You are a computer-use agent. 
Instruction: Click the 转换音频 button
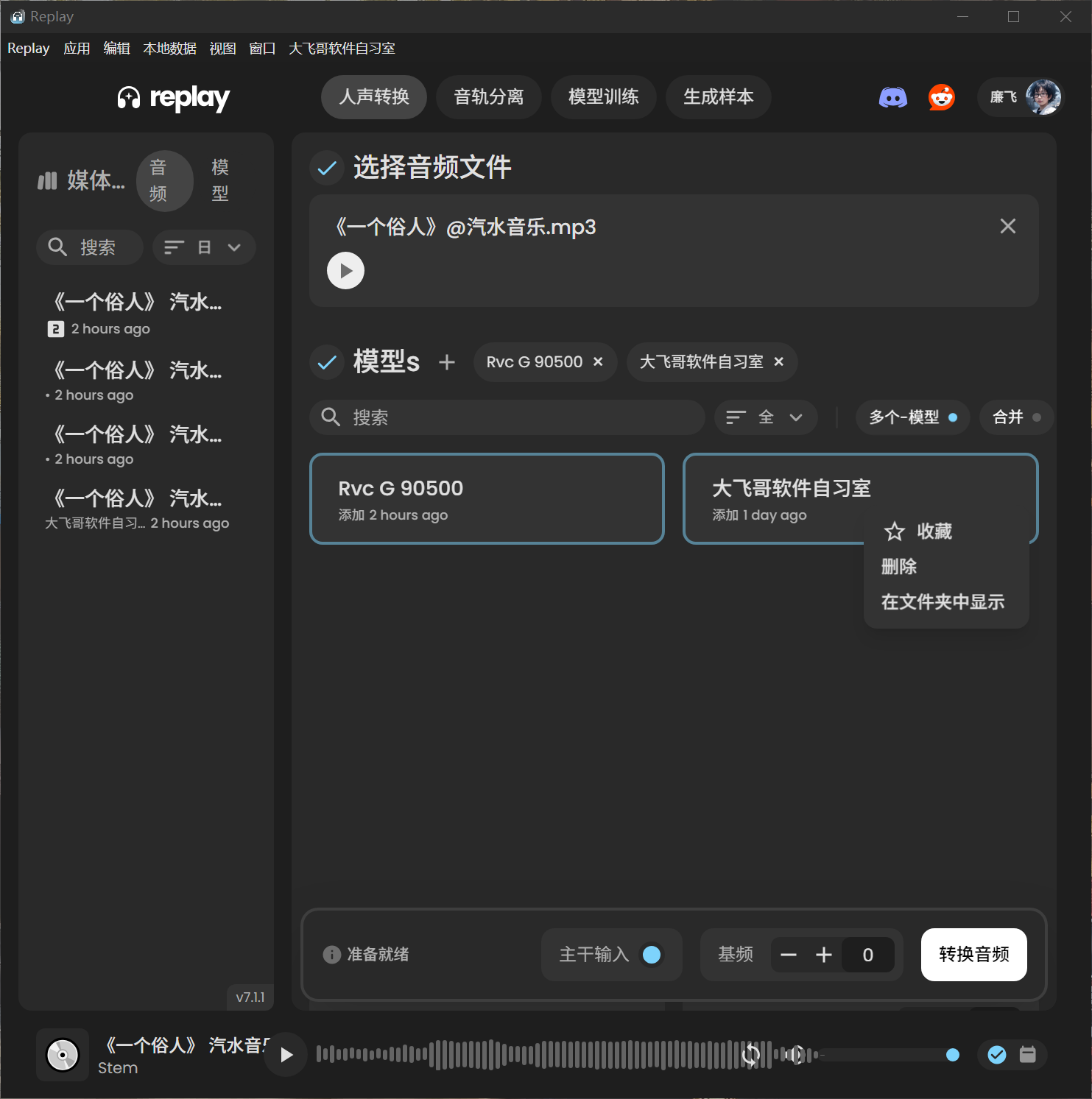973,955
